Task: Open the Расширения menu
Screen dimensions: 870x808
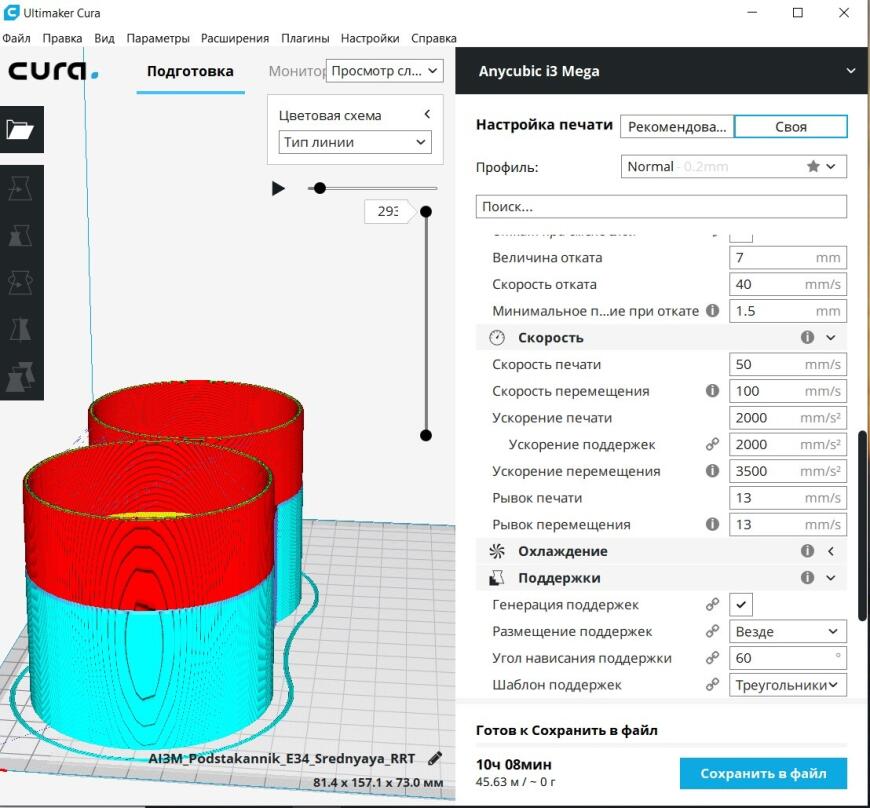Action: (x=235, y=38)
